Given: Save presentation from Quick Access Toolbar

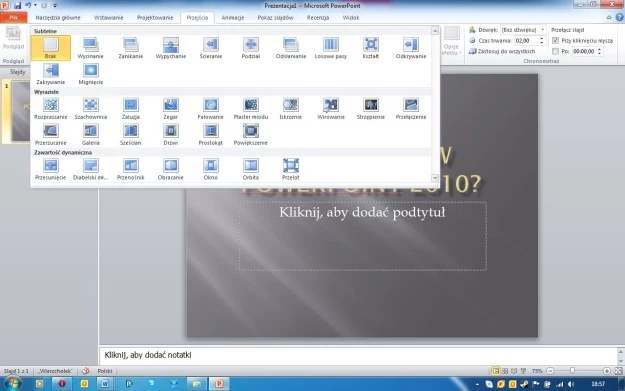Looking at the screenshot, I should [x=18, y=6].
